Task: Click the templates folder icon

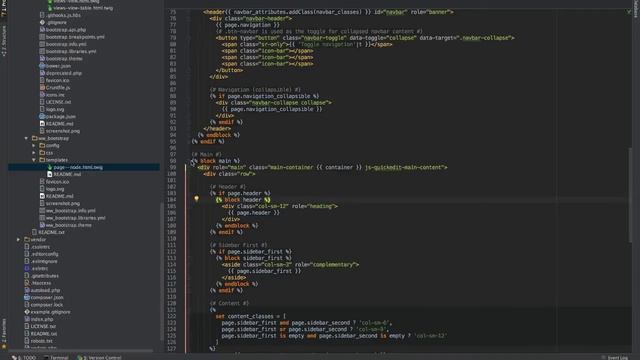Action: click(42, 160)
